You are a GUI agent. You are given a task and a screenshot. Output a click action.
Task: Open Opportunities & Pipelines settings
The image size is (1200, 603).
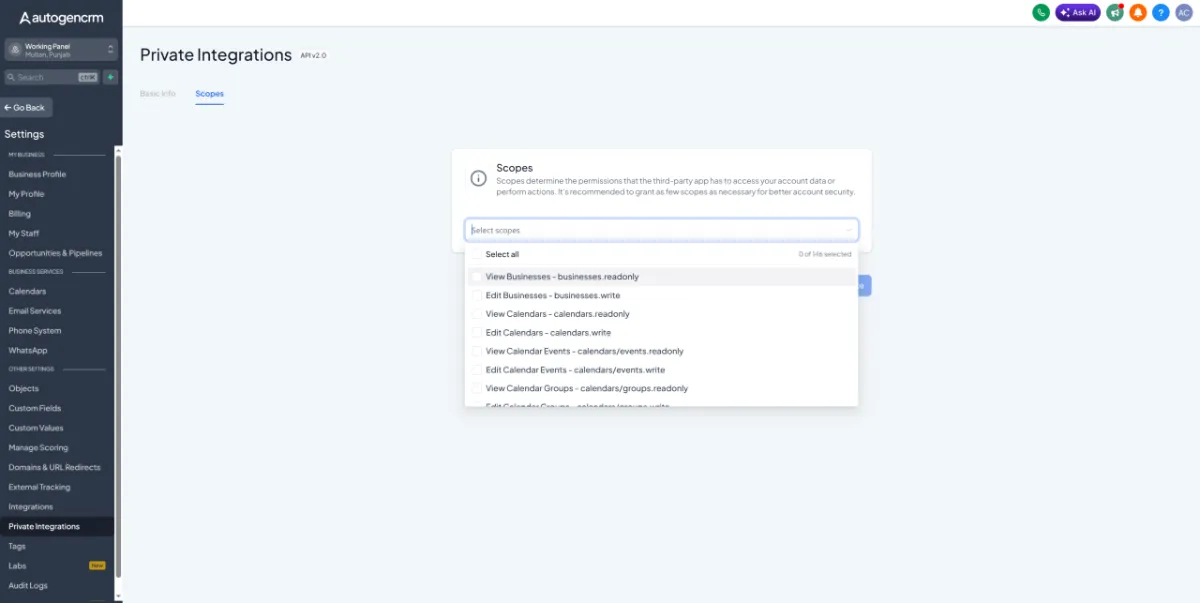[x=55, y=253]
